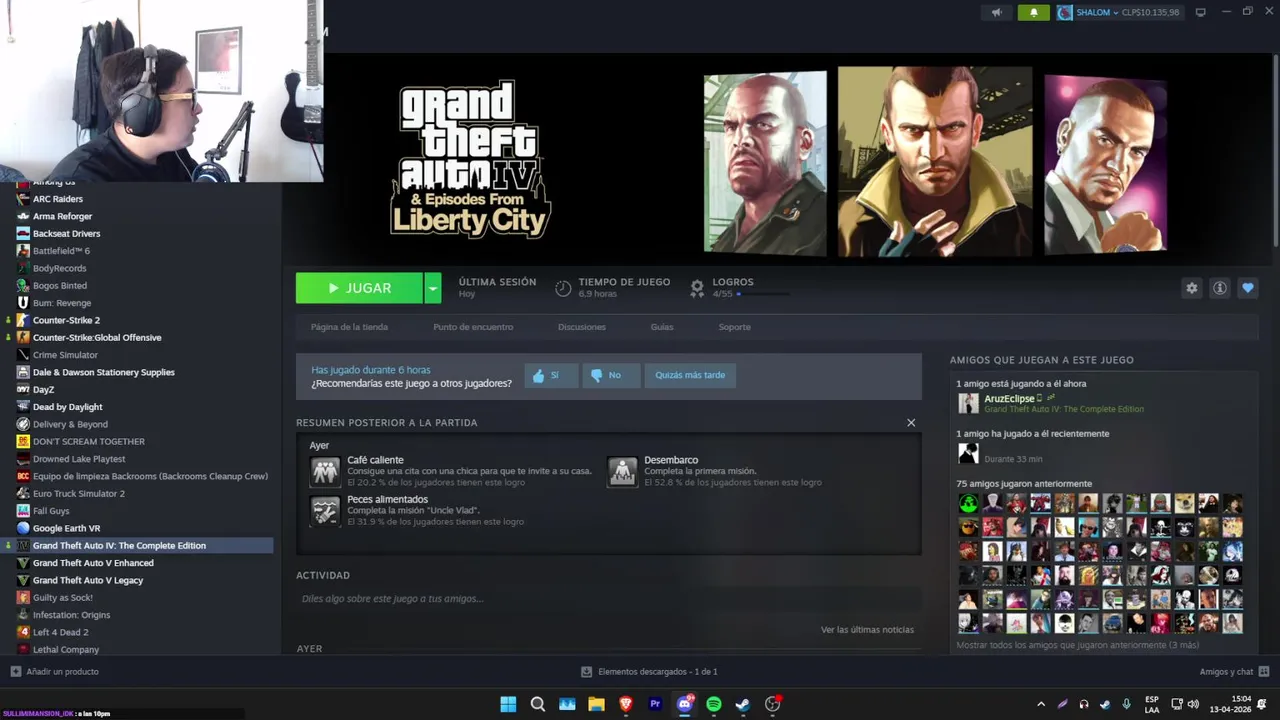
Task: Open game settings gear icon
Action: point(1191,288)
